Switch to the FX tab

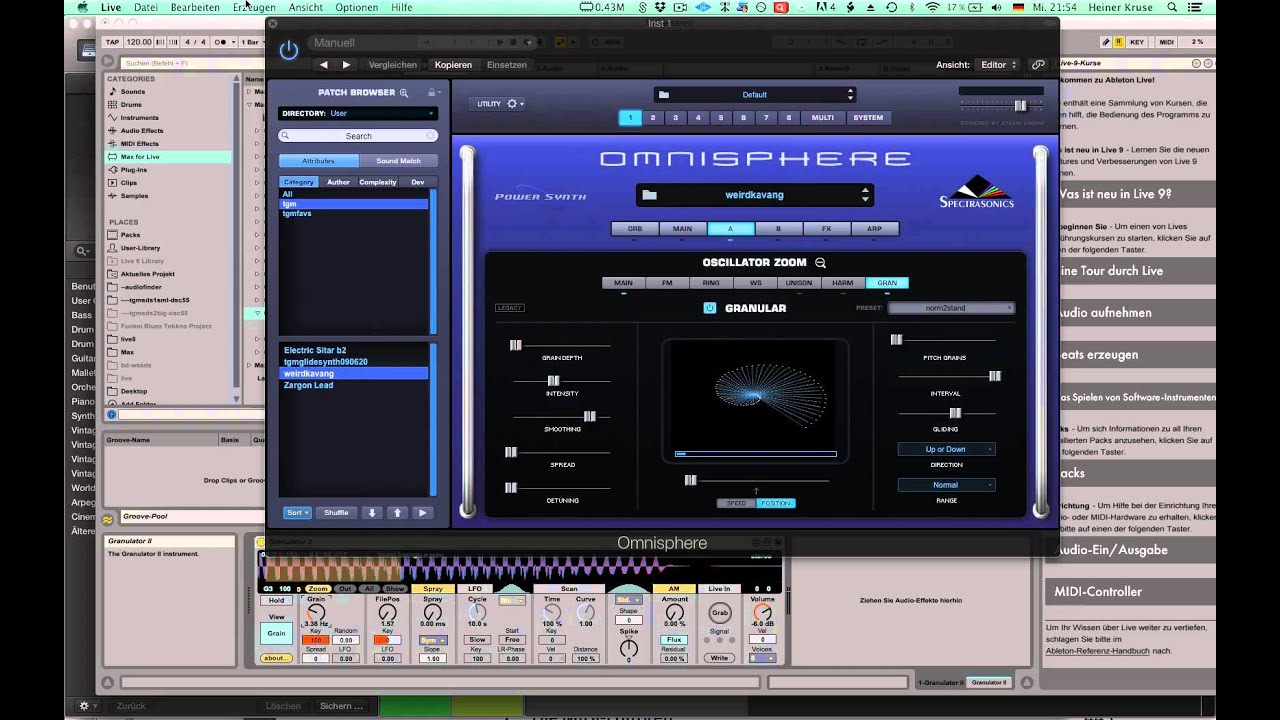pos(826,229)
